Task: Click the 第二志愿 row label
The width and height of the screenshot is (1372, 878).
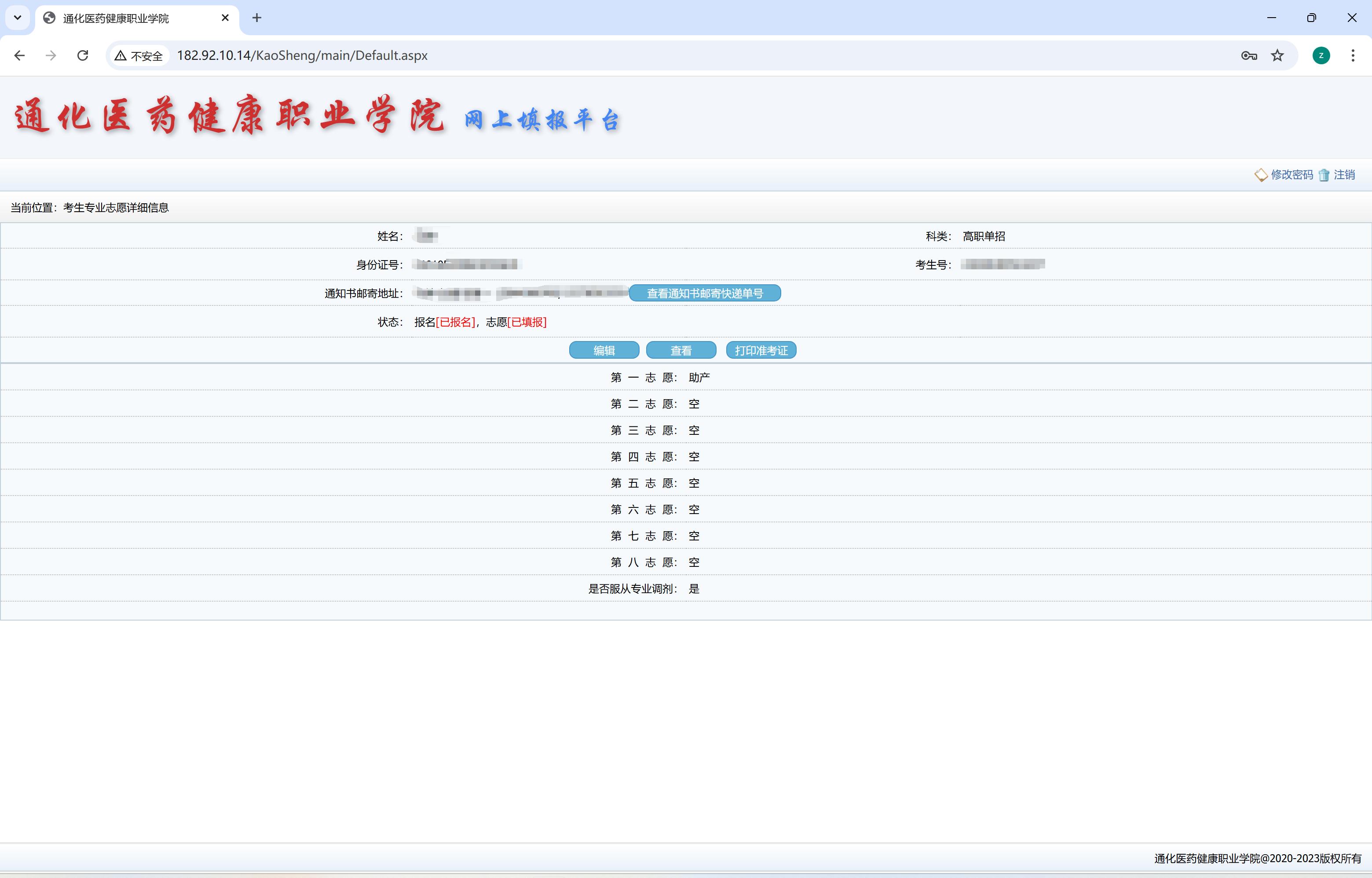Action: pos(644,404)
